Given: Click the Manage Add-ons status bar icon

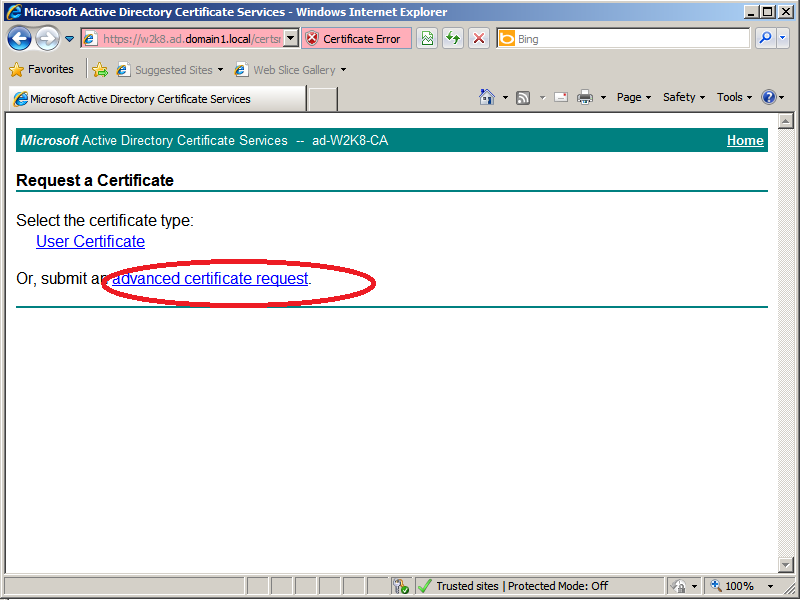Looking at the screenshot, I should point(401,586).
